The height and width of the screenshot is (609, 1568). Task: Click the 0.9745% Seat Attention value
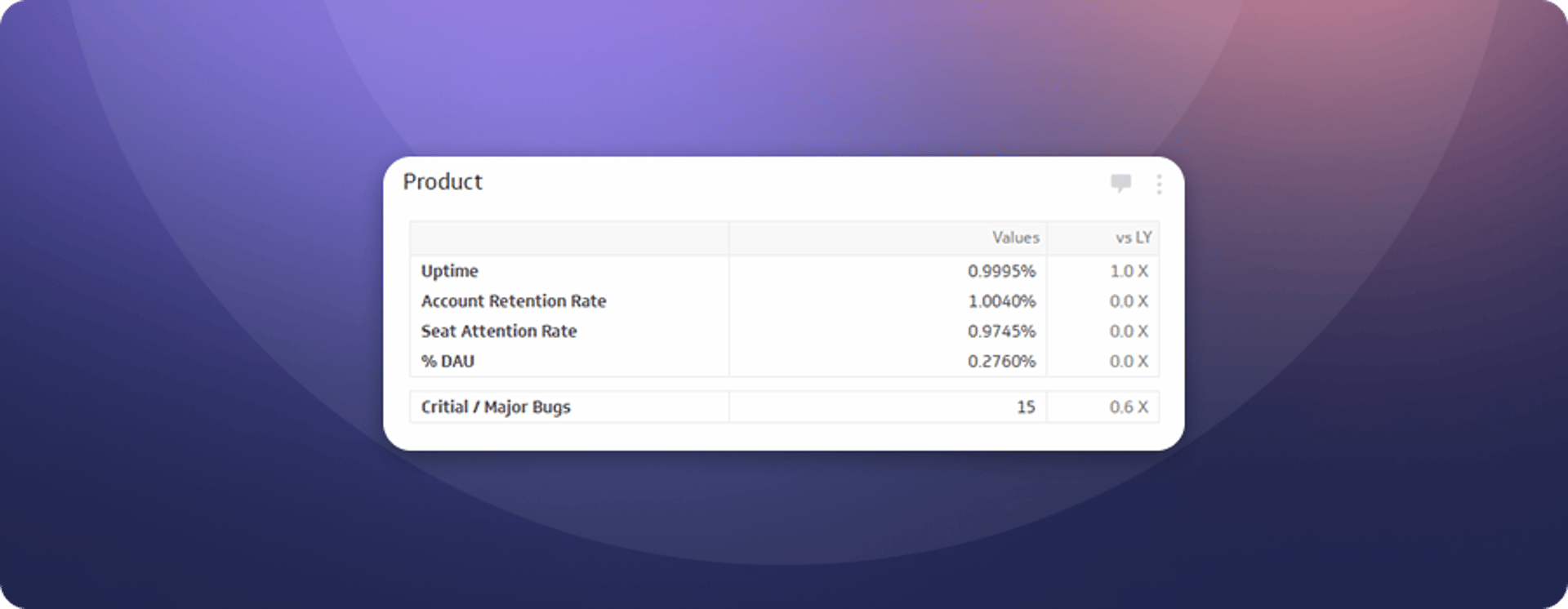[x=1000, y=331]
